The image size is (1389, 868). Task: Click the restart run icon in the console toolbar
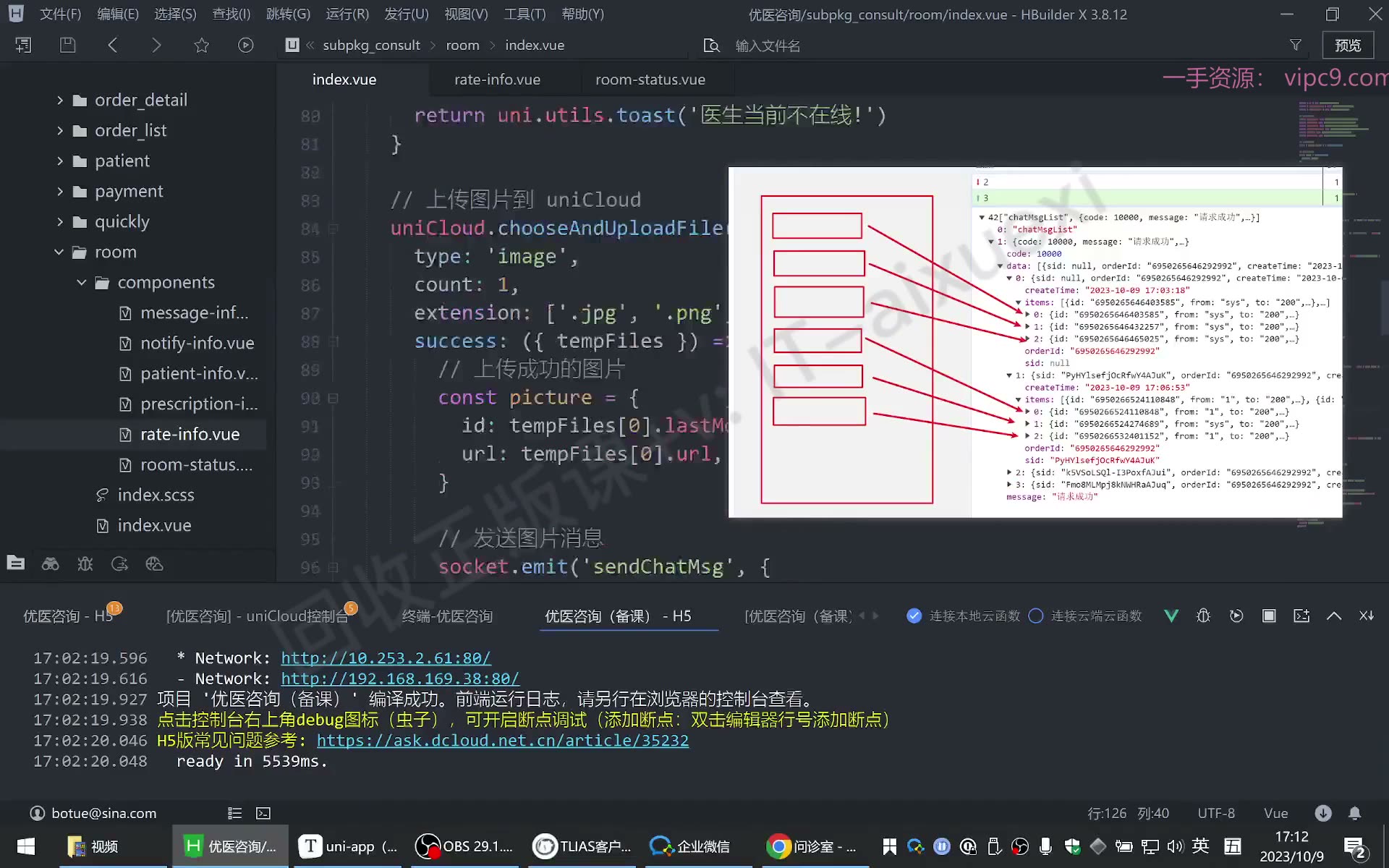(x=1236, y=616)
